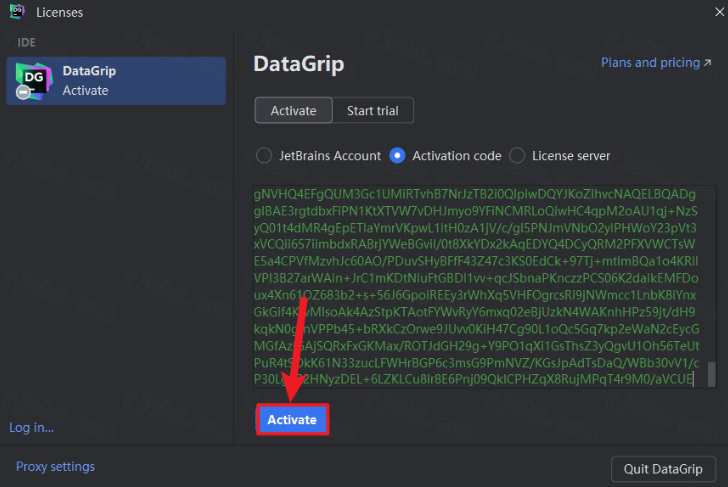Switch to the Activate tab
728x487 pixels.
(x=293, y=110)
